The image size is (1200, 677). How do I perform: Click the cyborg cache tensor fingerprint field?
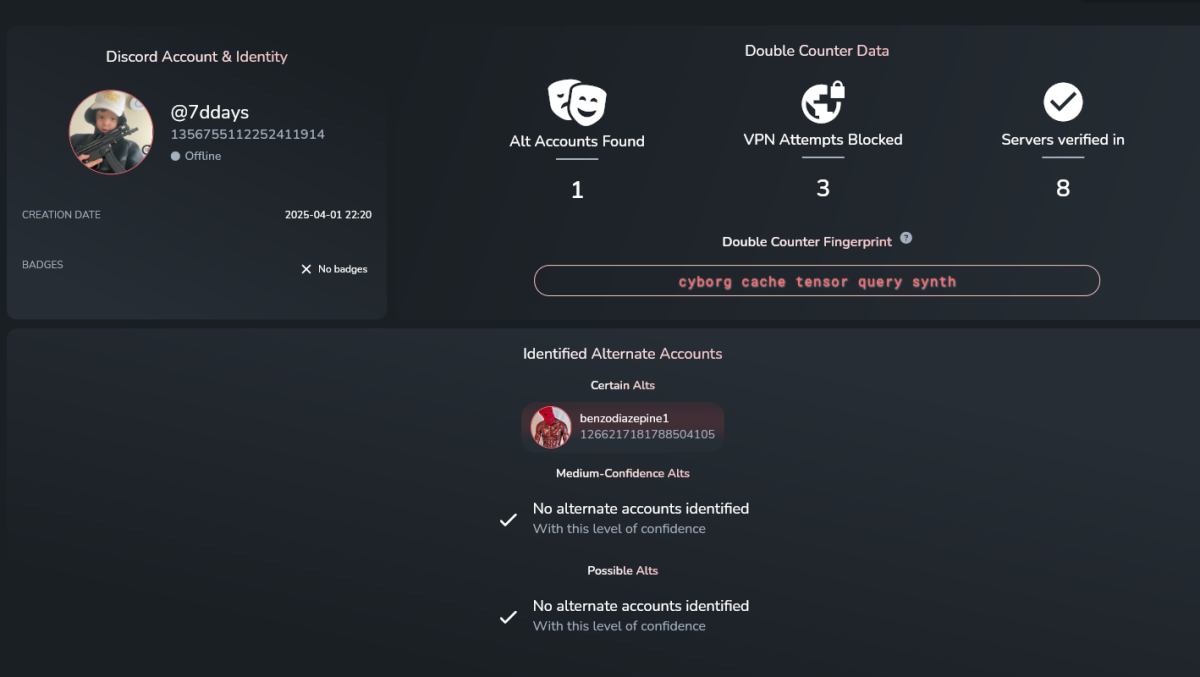817,281
